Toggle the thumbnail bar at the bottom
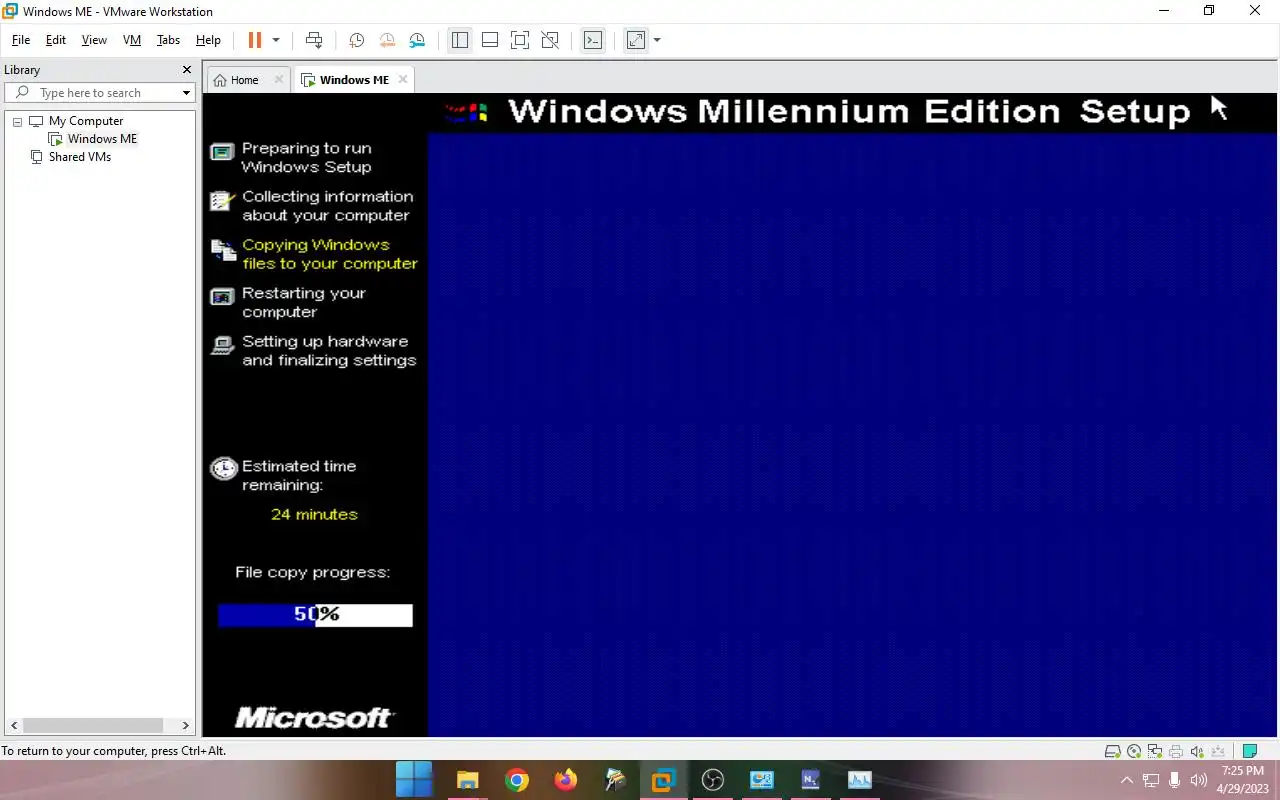 pos(490,40)
